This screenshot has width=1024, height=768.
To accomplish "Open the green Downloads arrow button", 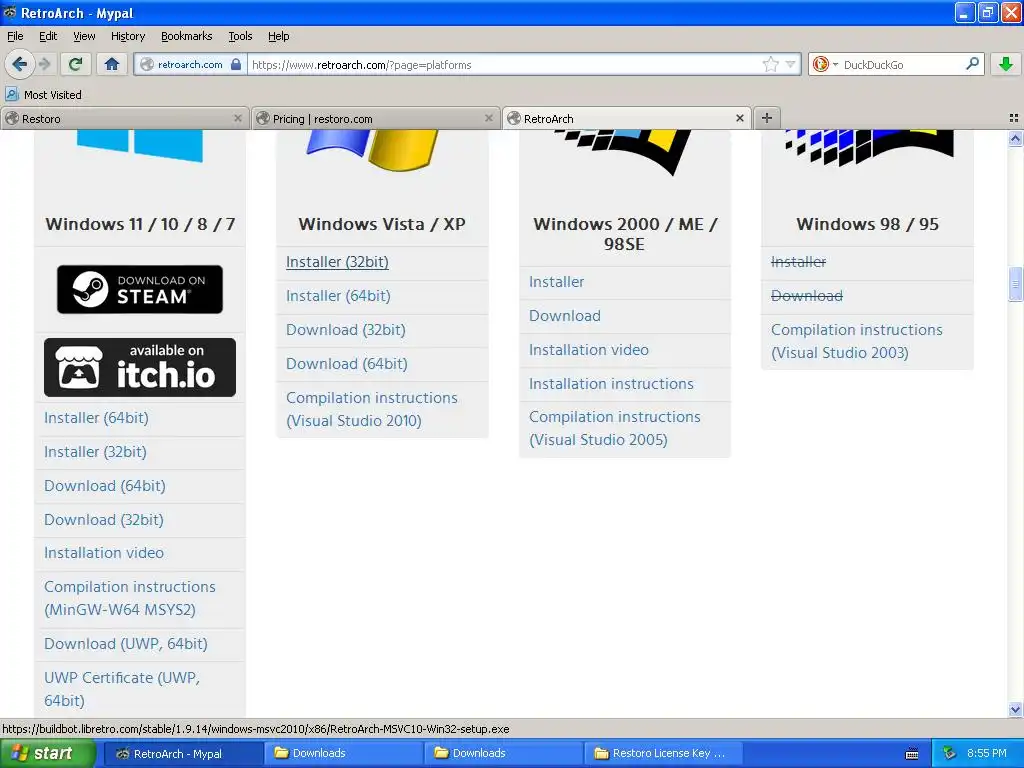I will click(1006, 64).
